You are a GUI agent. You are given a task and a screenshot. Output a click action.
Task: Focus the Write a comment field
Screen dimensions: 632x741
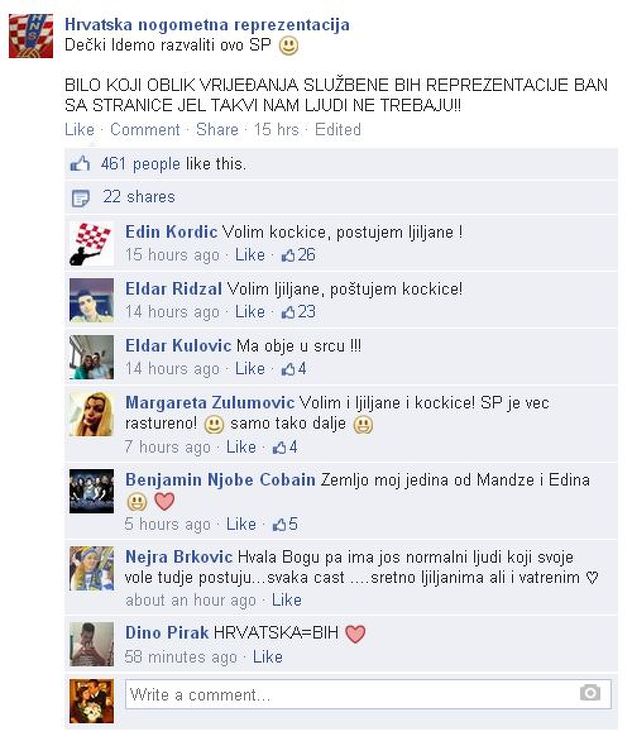[x=368, y=694]
